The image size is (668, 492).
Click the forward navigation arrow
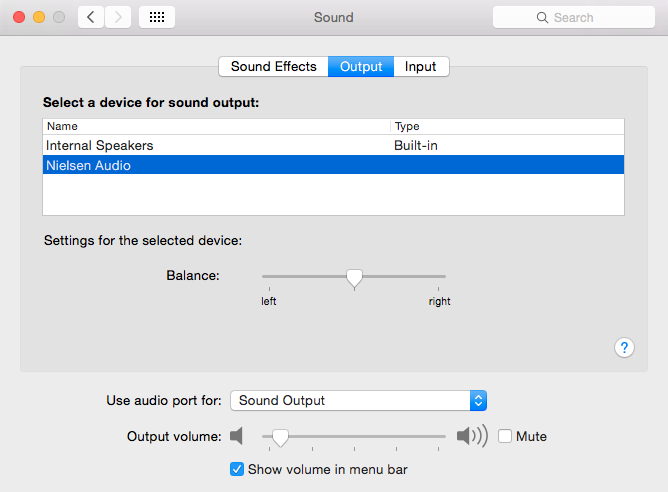click(118, 17)
